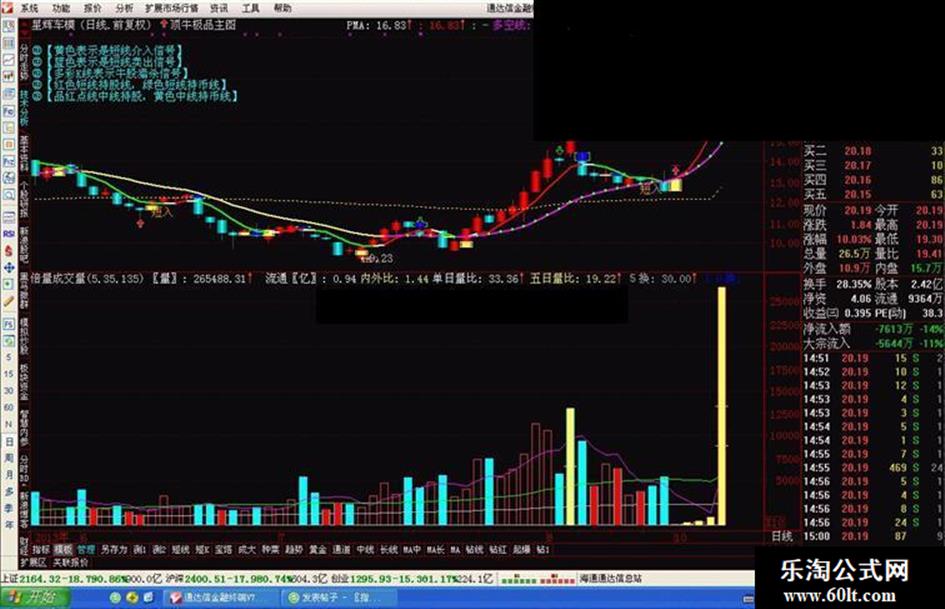This screenshot has height=609, width=945.
Task: Select the 日 daily period button
Action: coord(8,441)
